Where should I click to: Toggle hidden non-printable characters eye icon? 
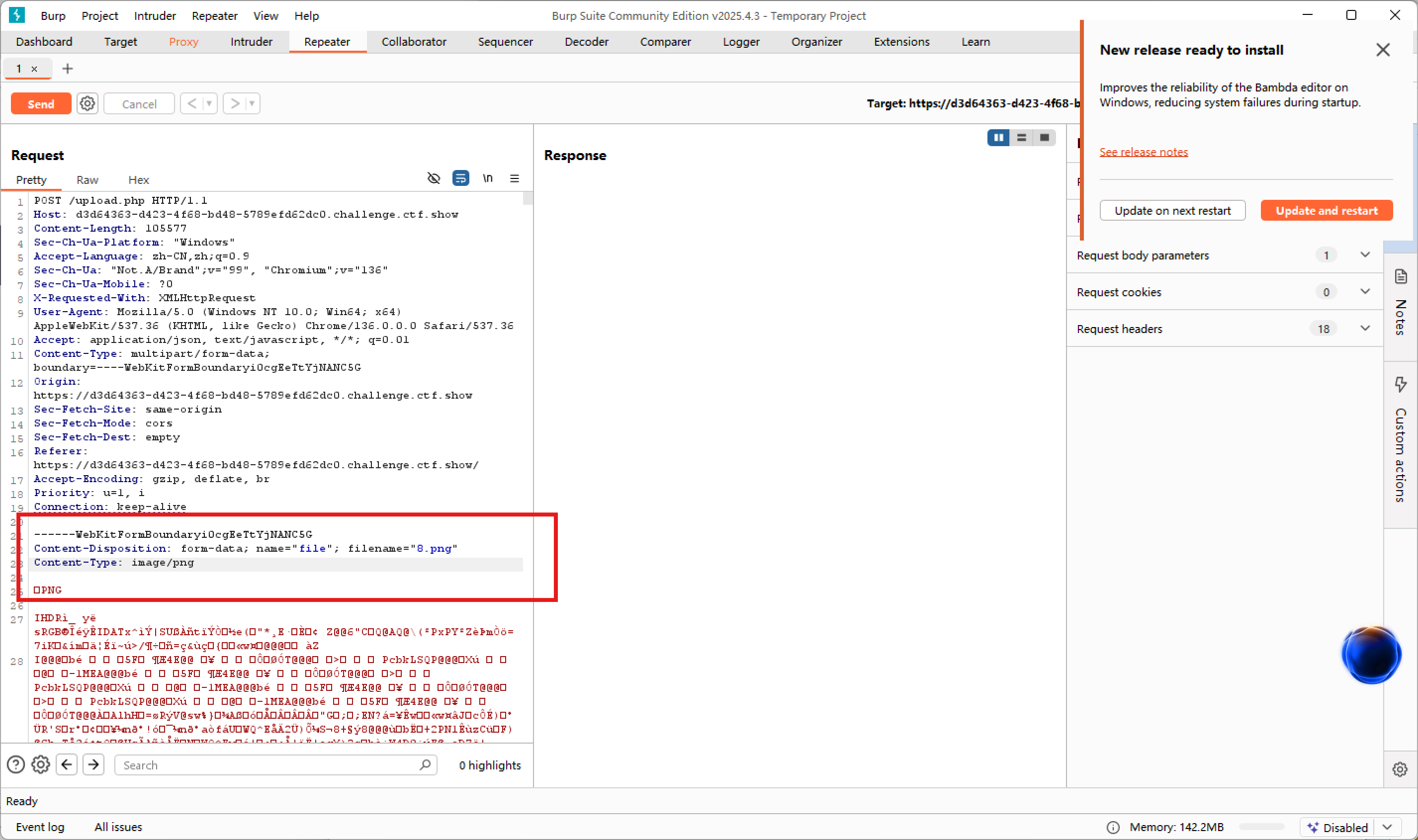tap(434, 178)
